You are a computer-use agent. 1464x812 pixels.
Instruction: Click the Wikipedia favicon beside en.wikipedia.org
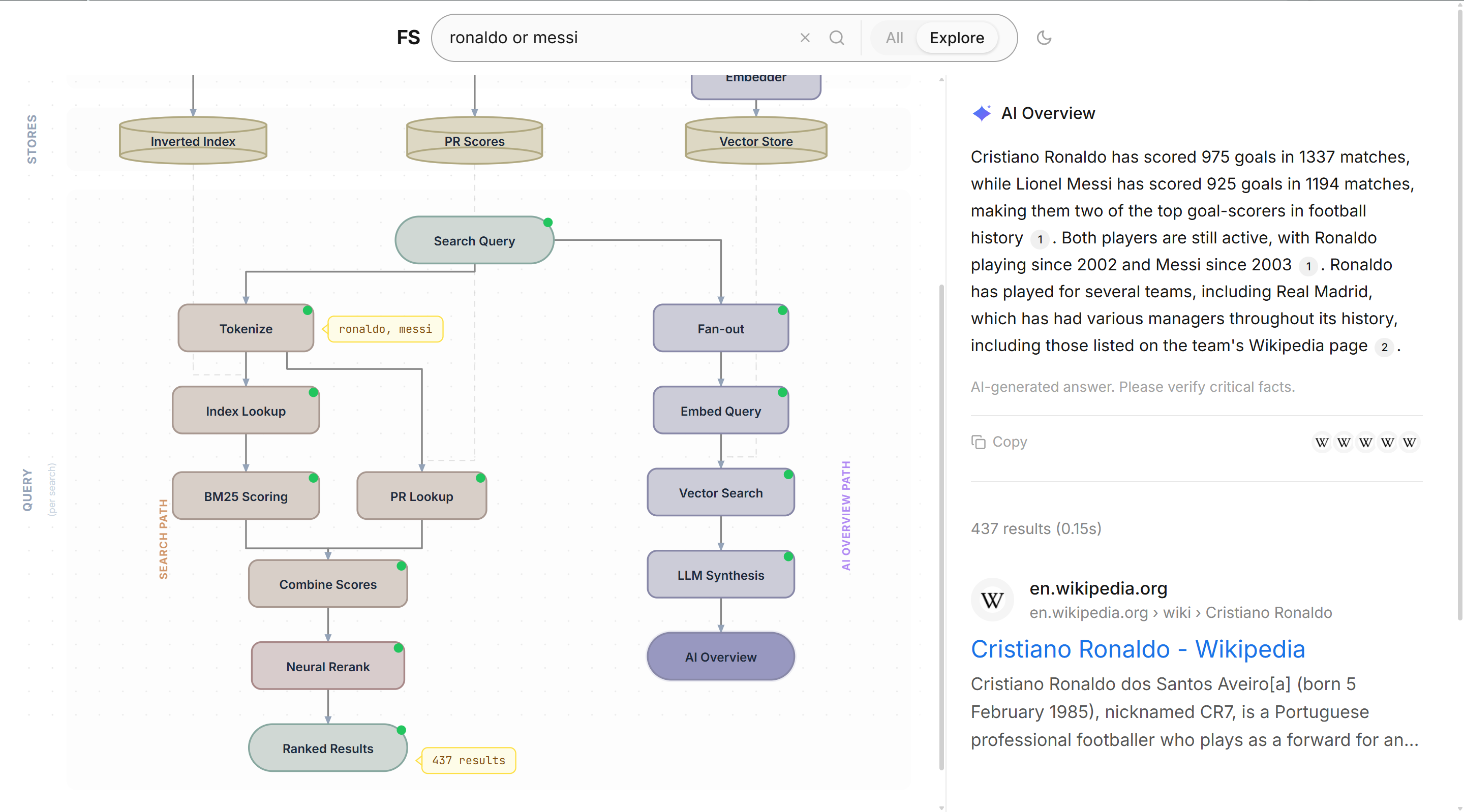pyautogui.click(x=992, y=600)
